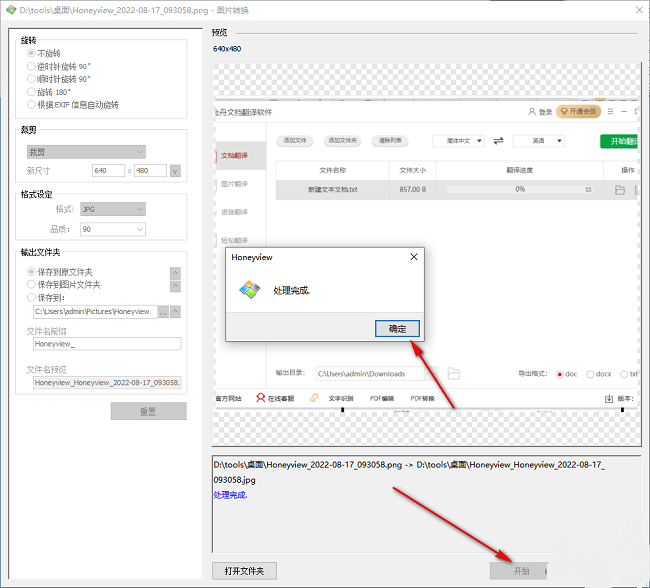
Task: Select 保存到原文件夹 option
Action: coord(60,272)
